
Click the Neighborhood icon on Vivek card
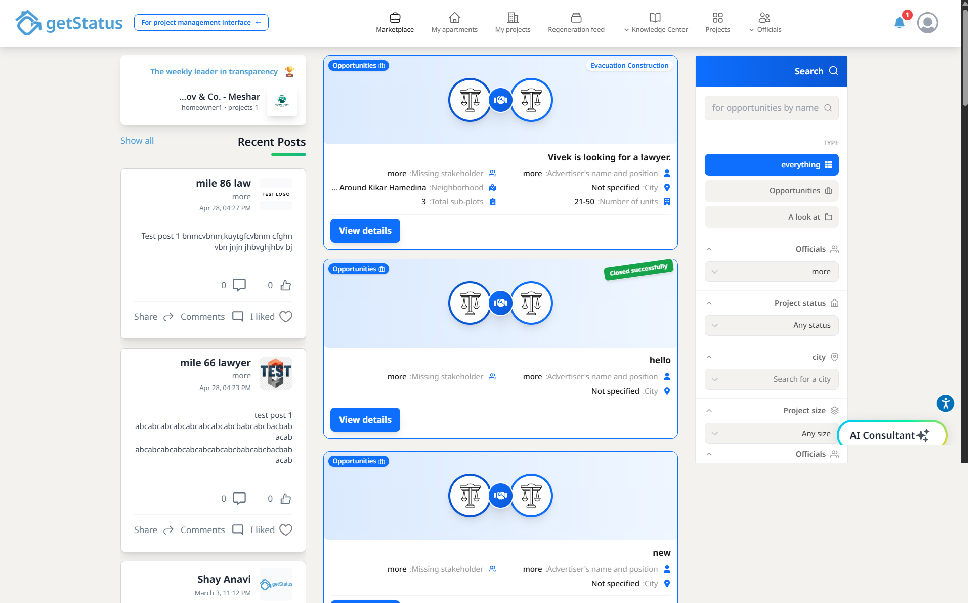(x=493, y=188)
